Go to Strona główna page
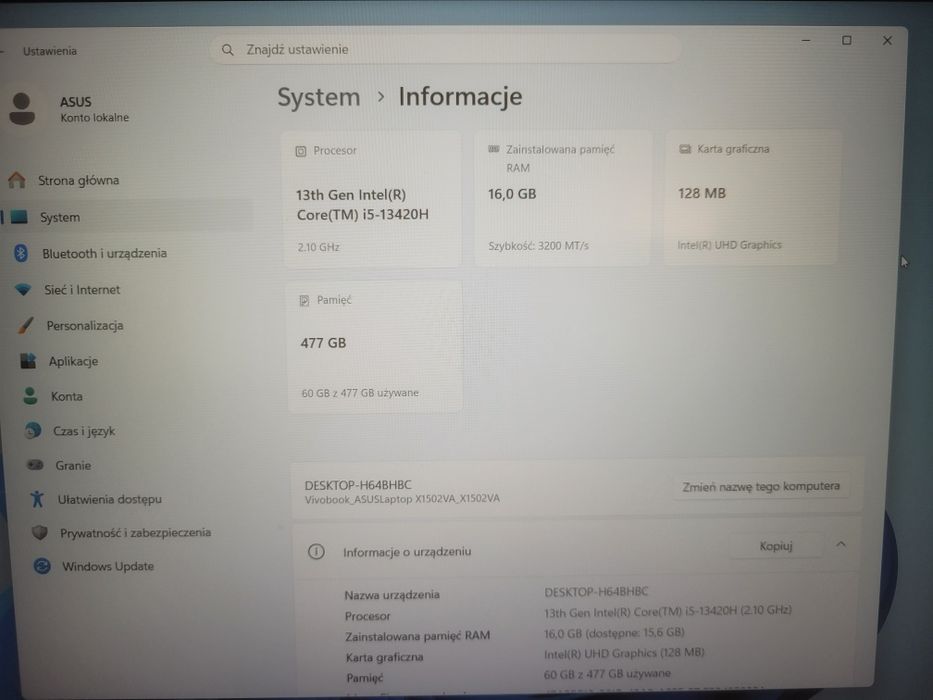Image resolution: width=933 pixels, height=700 pixels. [79, 180]
